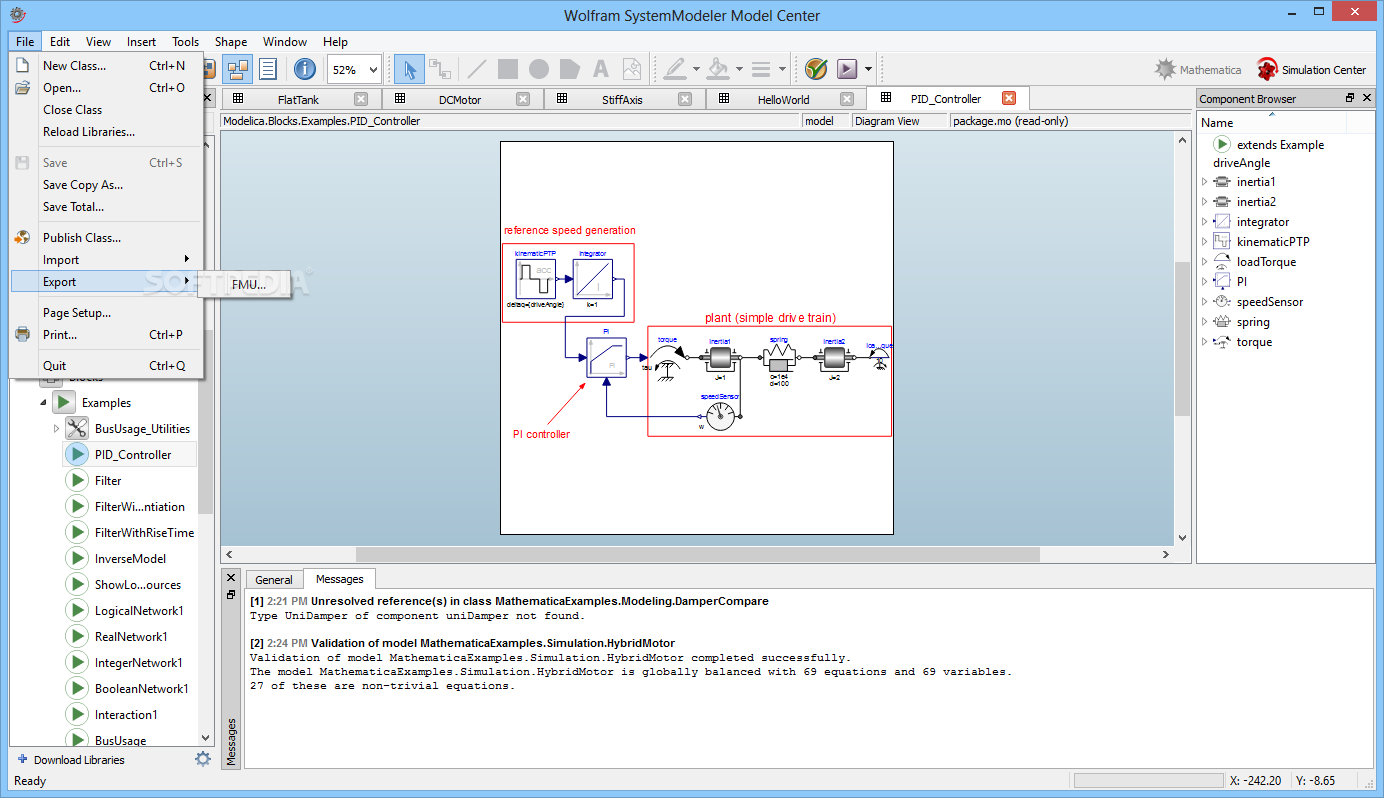The image size is (1384, 798).
Task: Close the FlatTank tab
Action: coord(361,99)
